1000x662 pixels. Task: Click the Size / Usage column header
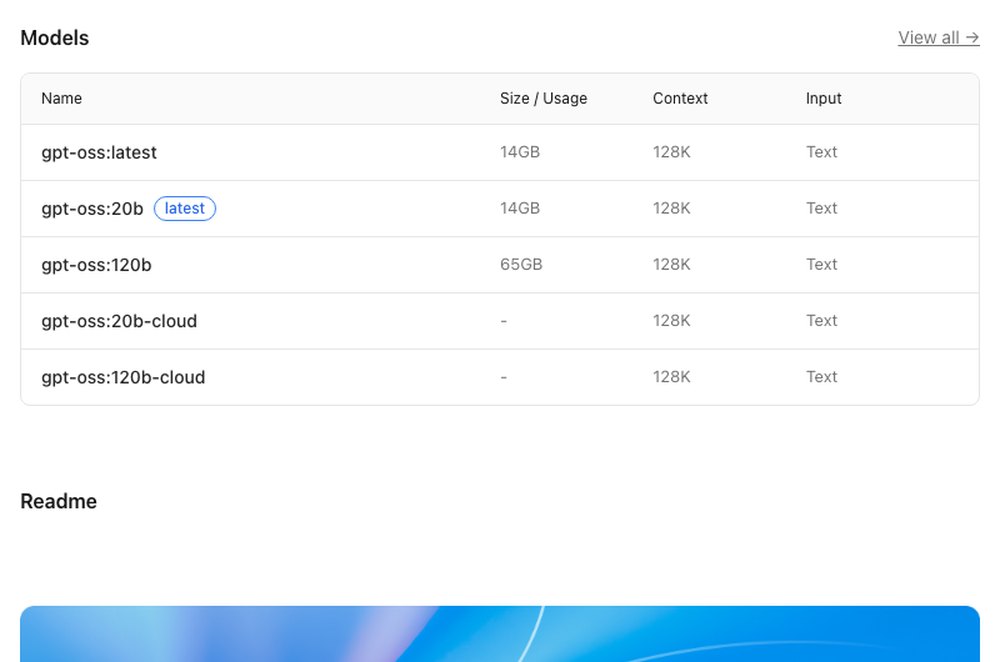(543, 98)
